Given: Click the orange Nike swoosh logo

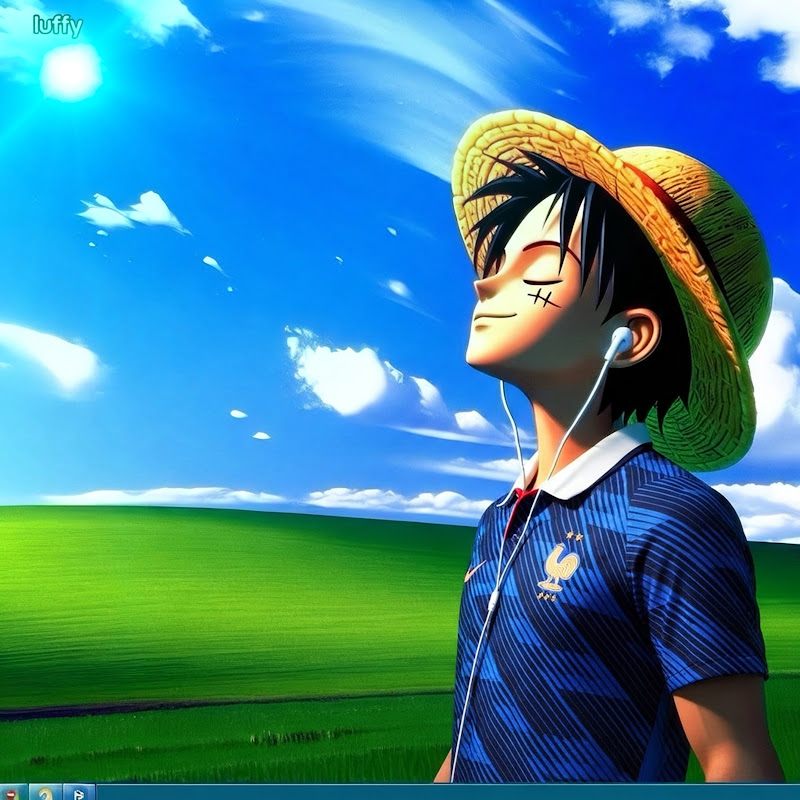Looking at the screenshot, I should click(474, 570).
